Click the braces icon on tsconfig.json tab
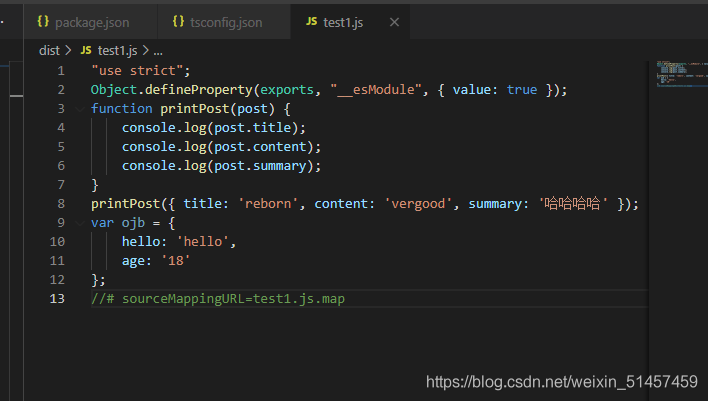 (178, 21)
